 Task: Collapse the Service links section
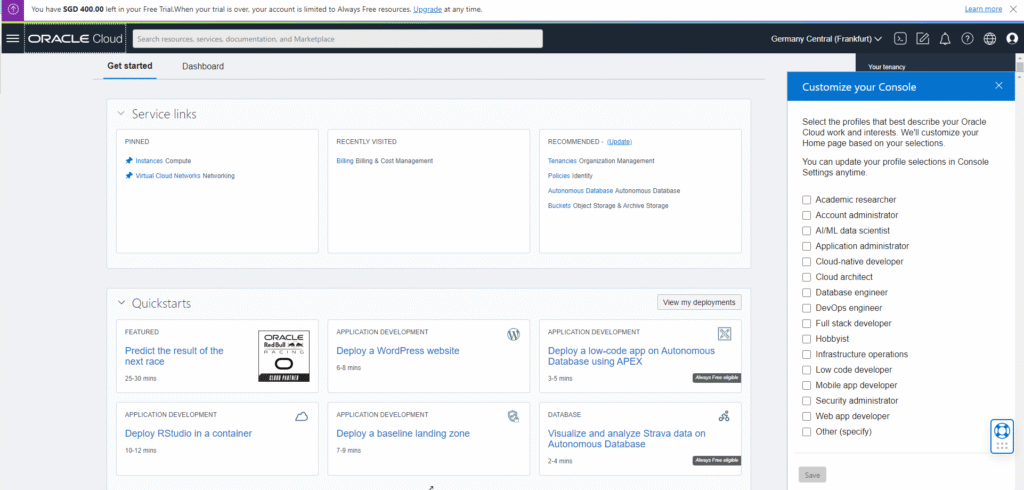[x=121, y=114]
